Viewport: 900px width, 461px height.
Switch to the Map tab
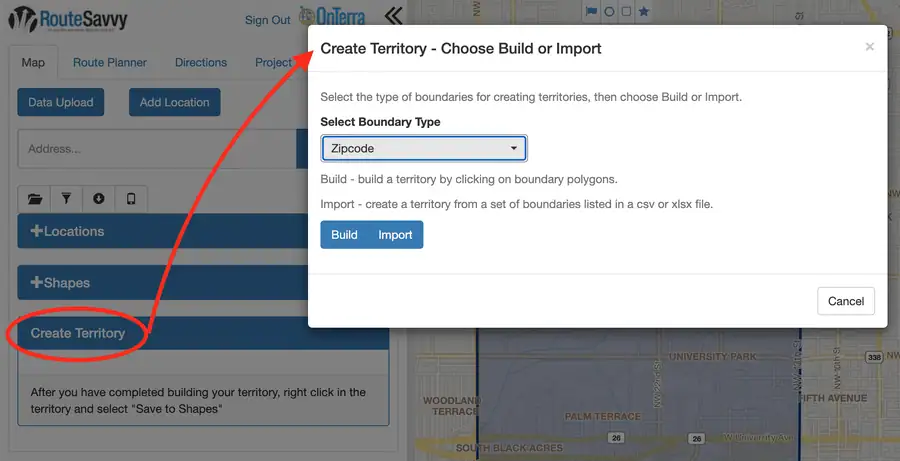pos(33,63)
